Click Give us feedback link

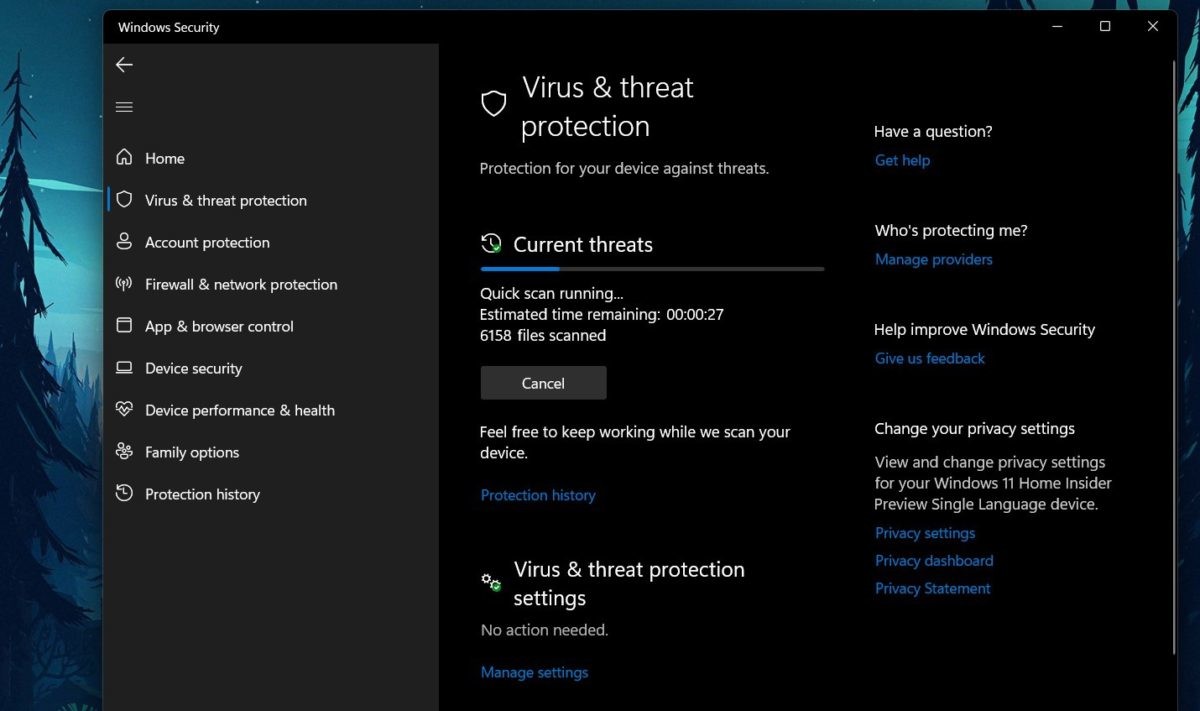pos(930,358)
